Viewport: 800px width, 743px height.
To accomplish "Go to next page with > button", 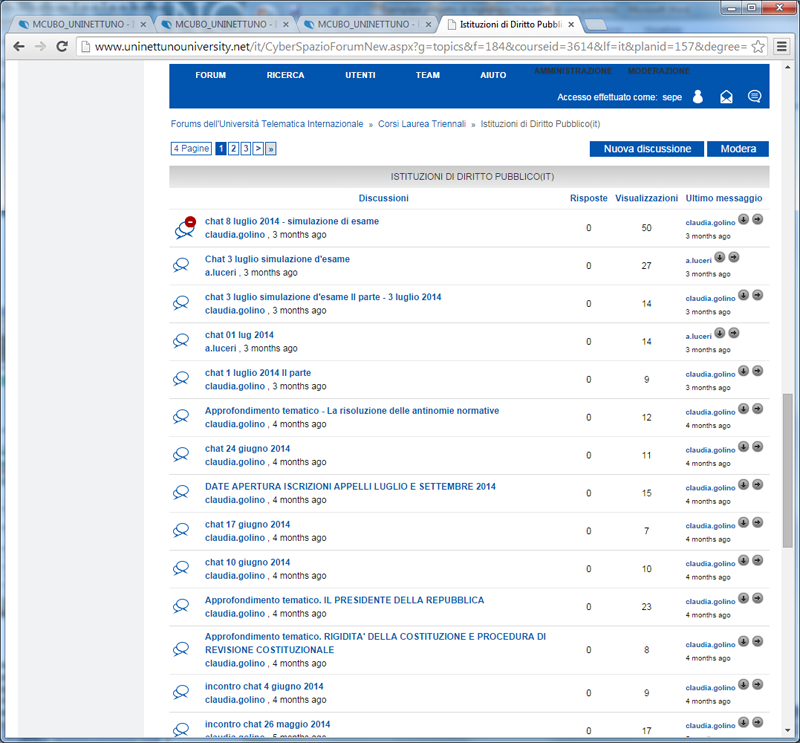I will (x=258, y=149).
